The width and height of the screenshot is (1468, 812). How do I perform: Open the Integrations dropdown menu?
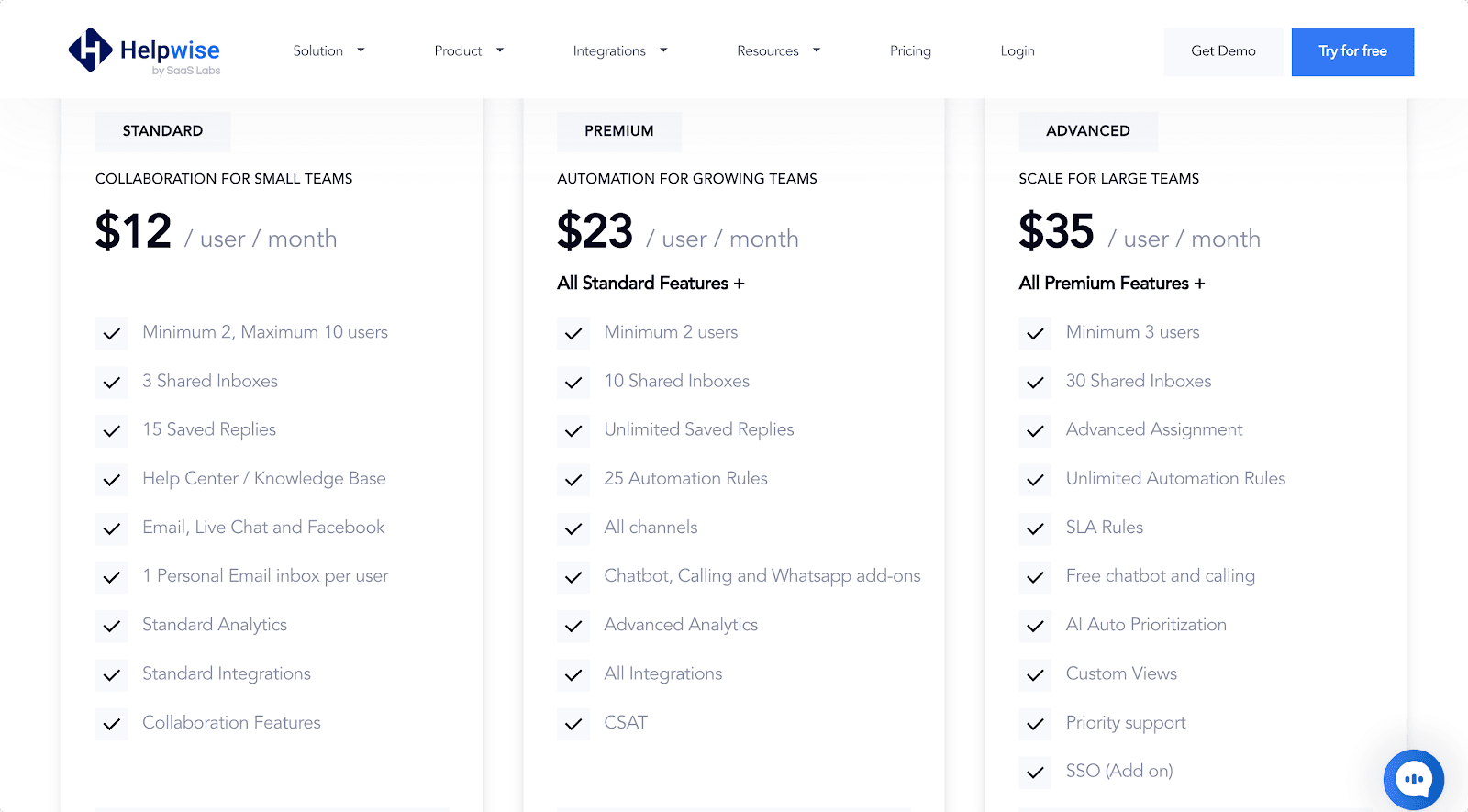click(619, 51)
